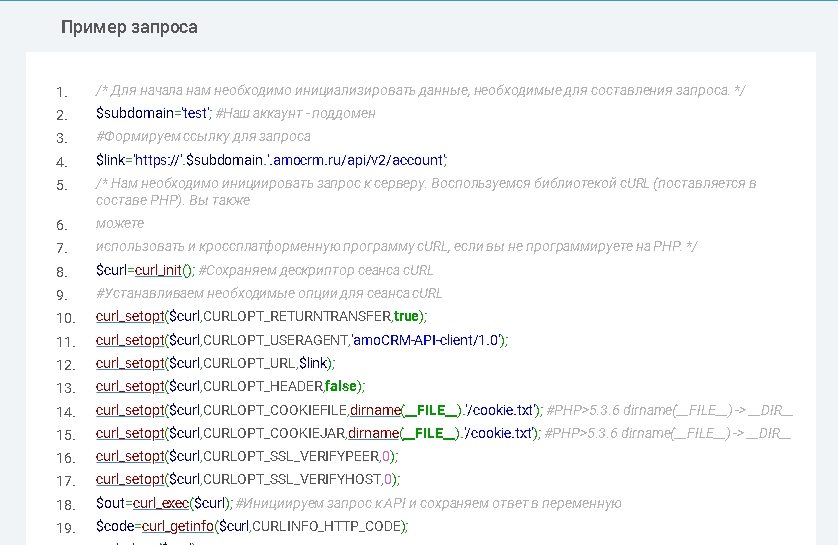Click the dirname link on the COOKIEFILE line

(375, 410)
